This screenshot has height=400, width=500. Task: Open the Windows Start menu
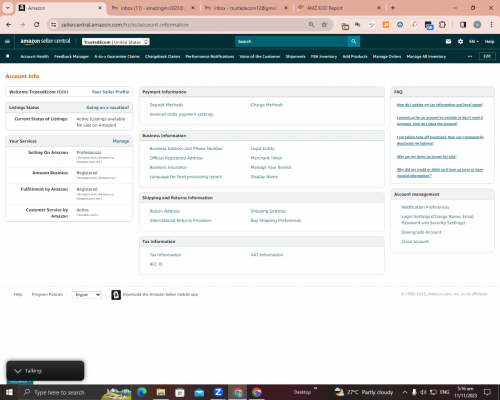9,392
